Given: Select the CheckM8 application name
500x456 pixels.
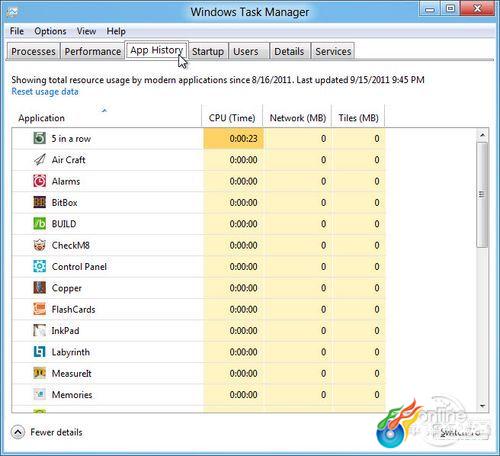Looking at the screenshot, I should pos(71,245).
